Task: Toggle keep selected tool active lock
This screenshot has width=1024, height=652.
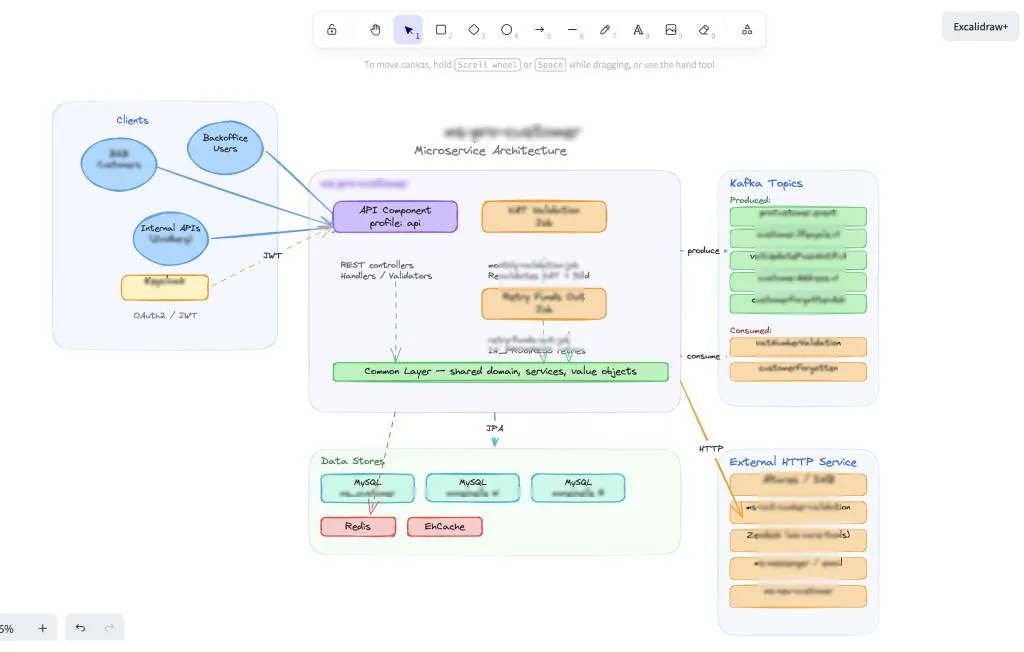Action: coord(332,29)
